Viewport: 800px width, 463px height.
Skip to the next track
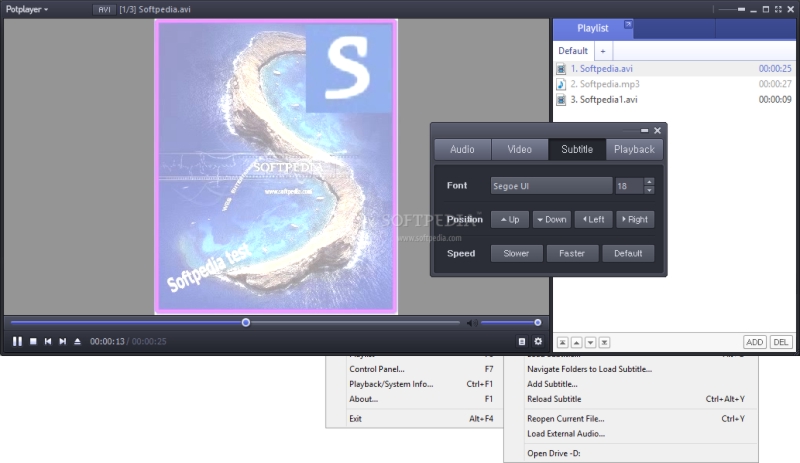tap(63, 342)
